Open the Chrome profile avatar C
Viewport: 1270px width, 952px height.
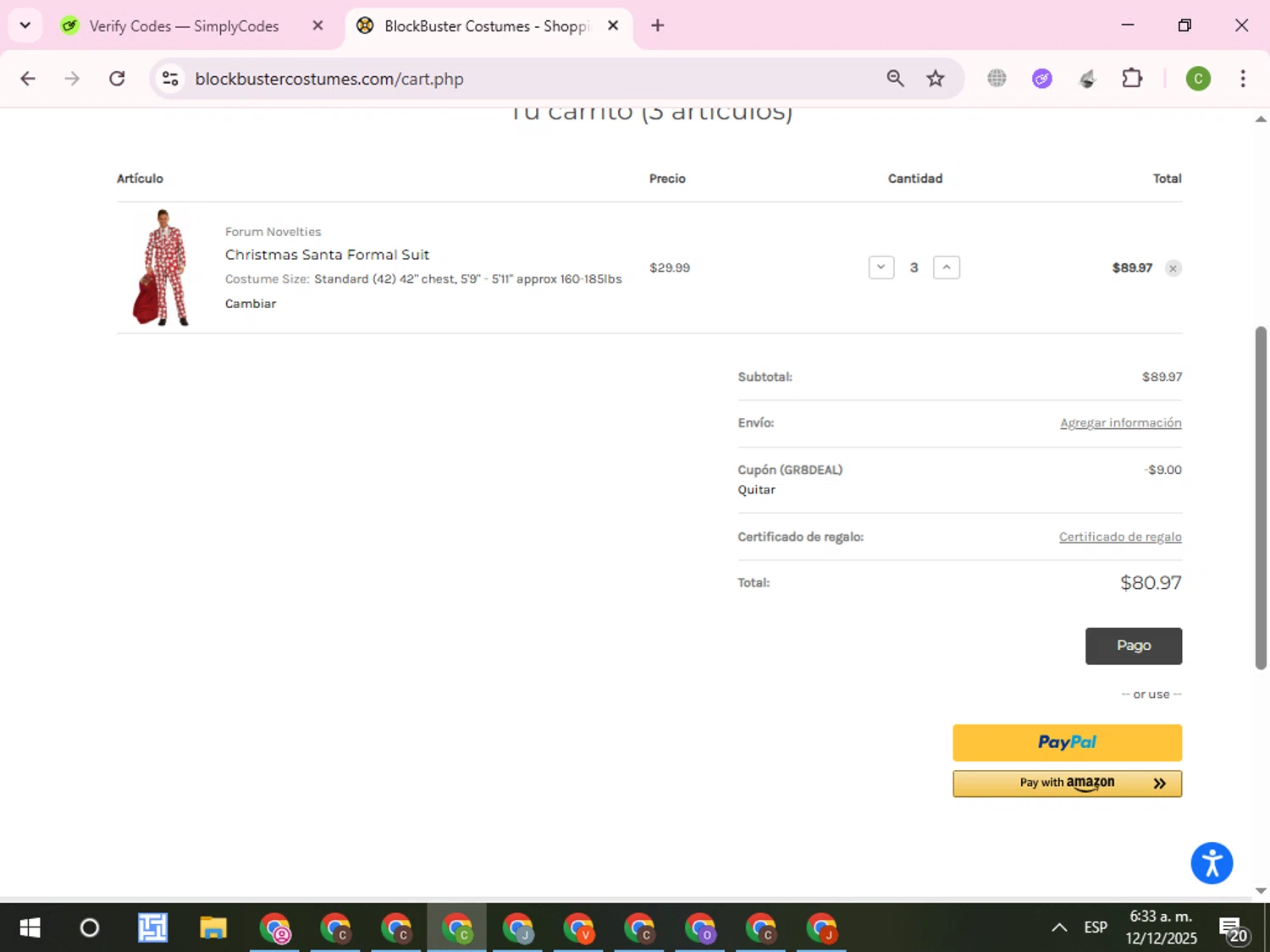pyautogui.click(x=1197, y=79)
